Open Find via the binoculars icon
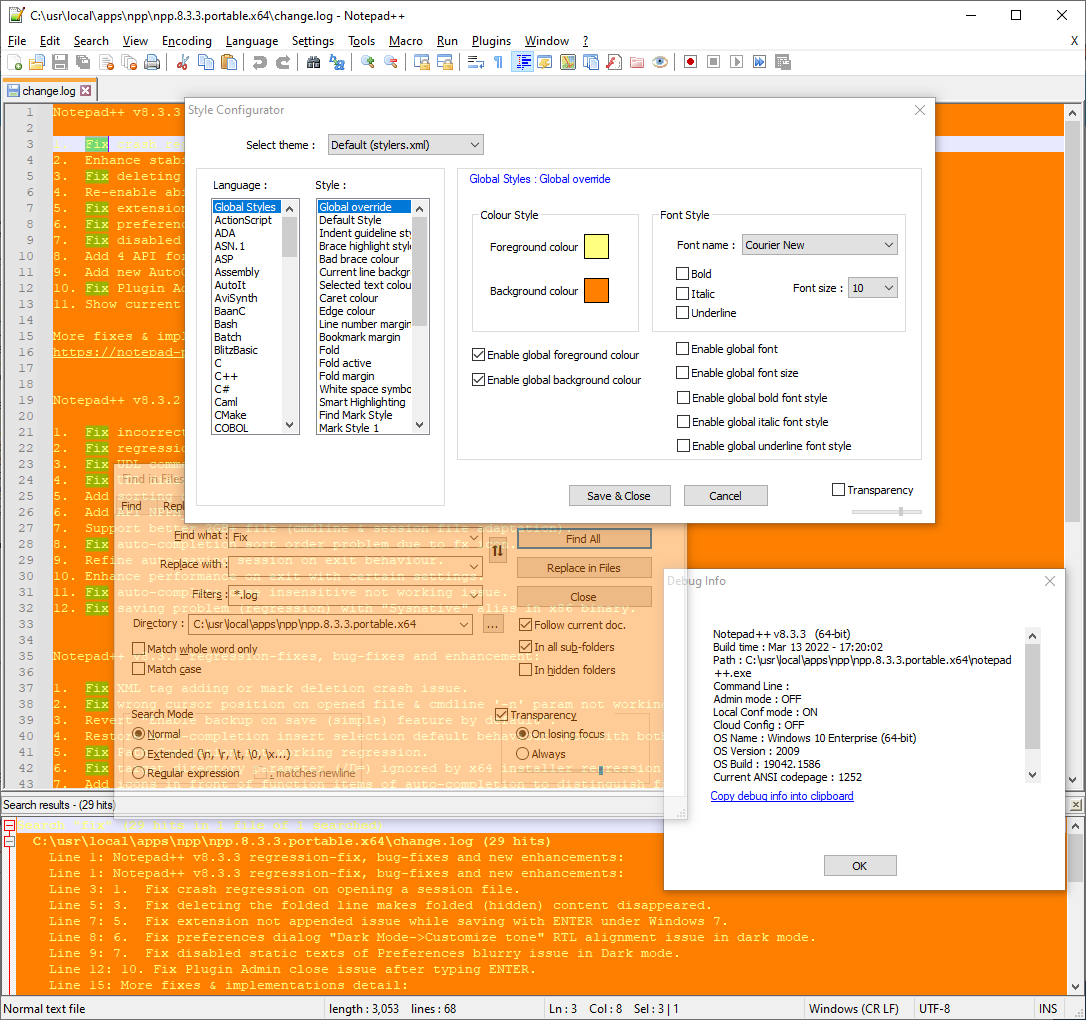This screenshot has height=1020, width=1086. tap(314, 62)
